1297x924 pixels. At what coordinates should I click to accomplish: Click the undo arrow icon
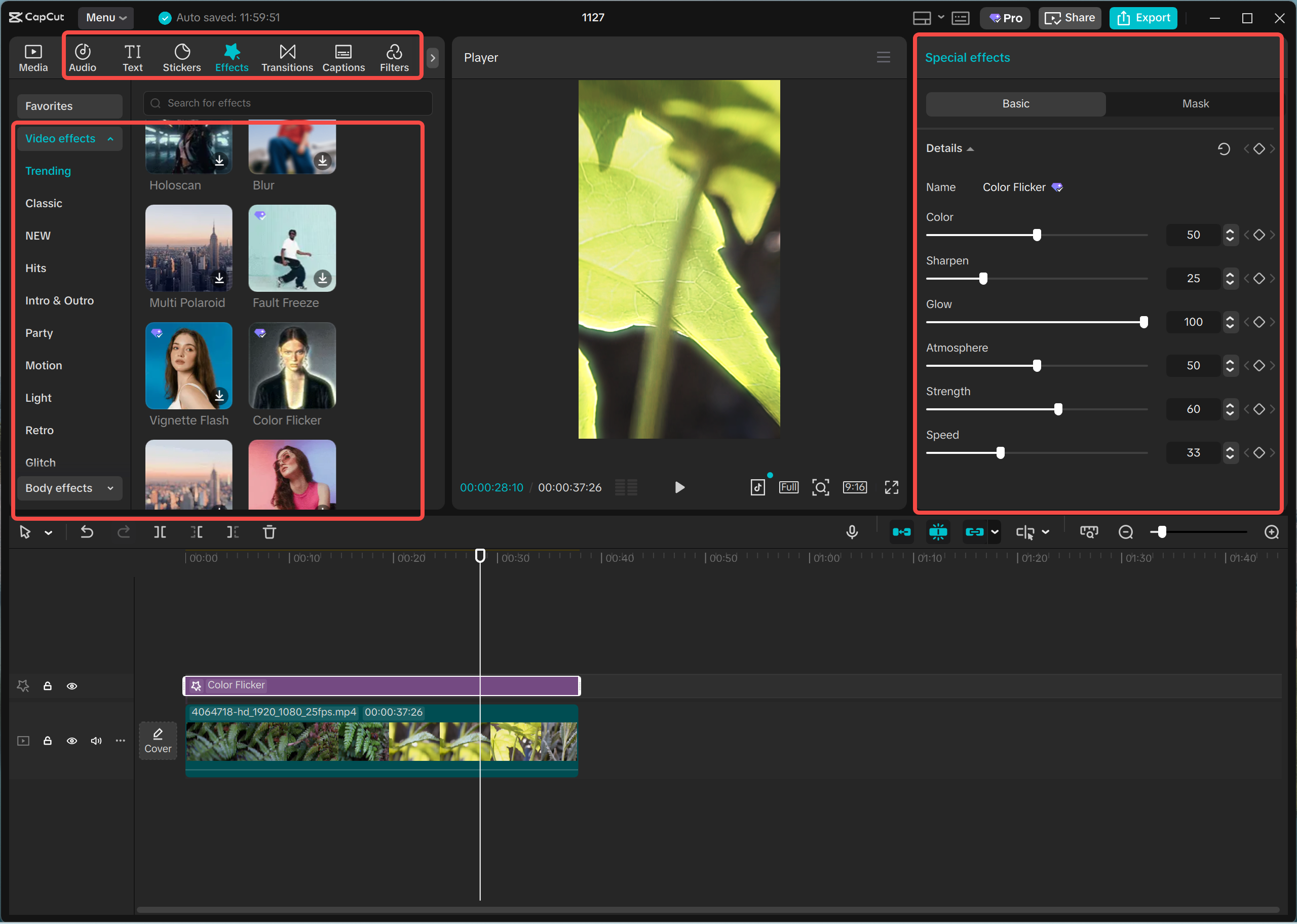tap(87, 532)
